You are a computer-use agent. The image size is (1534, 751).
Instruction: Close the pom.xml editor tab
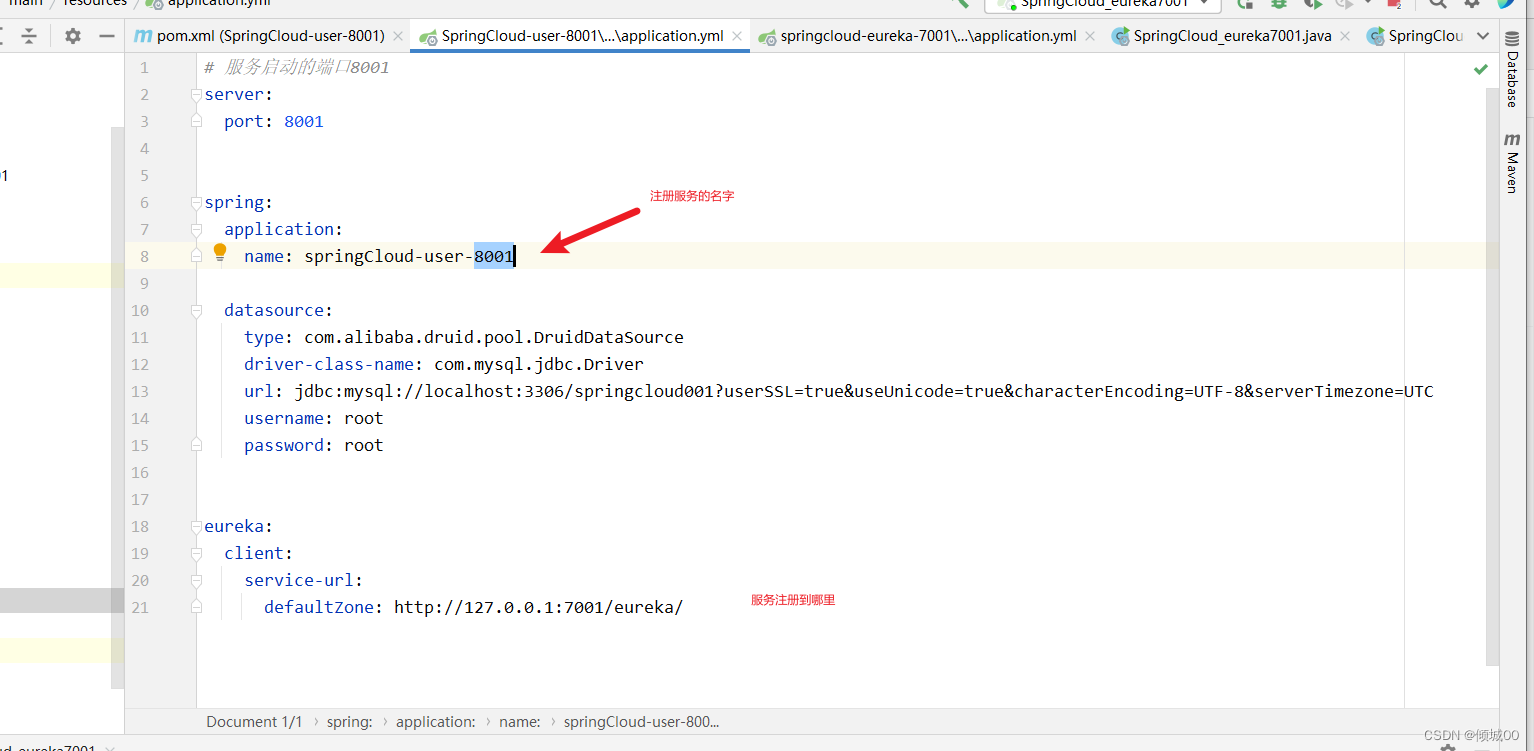click(398, 36)
